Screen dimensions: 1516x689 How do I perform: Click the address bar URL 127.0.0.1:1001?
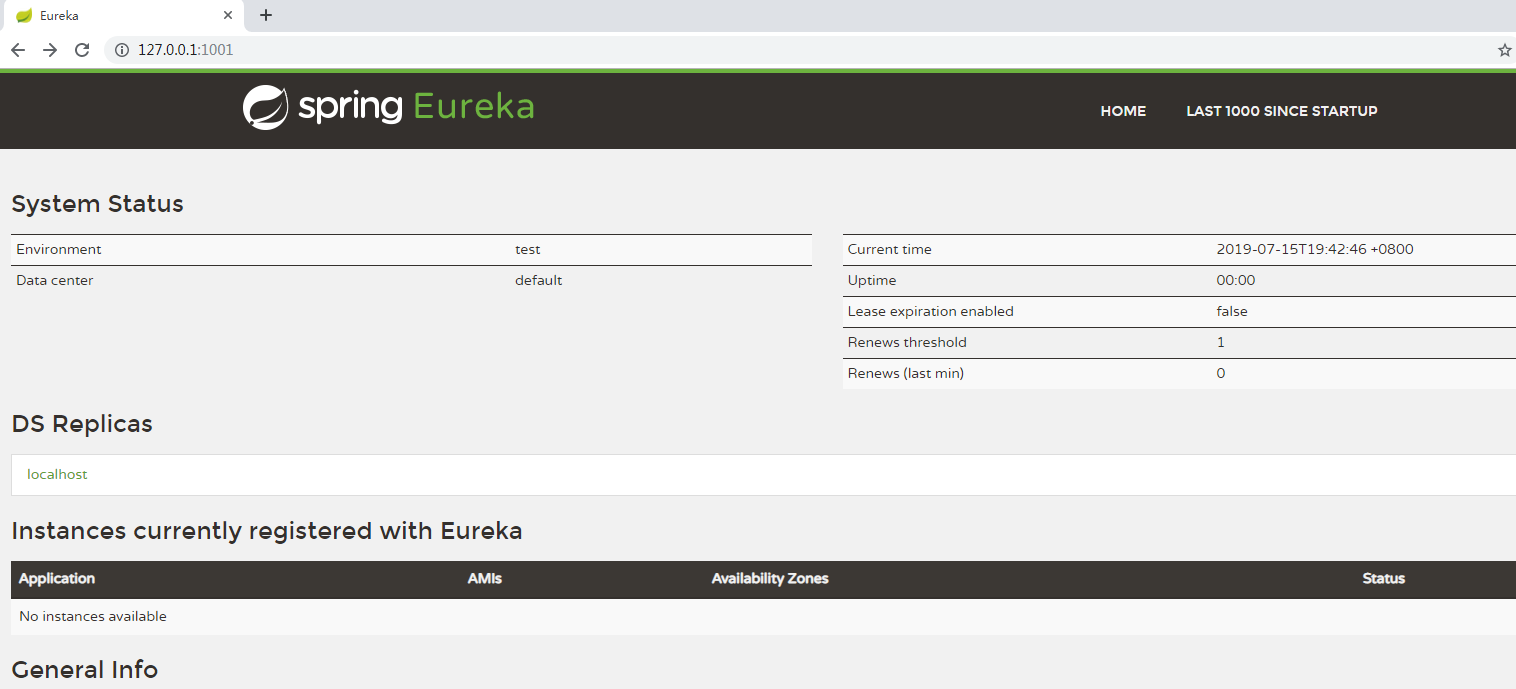click(x=185, y=50)
